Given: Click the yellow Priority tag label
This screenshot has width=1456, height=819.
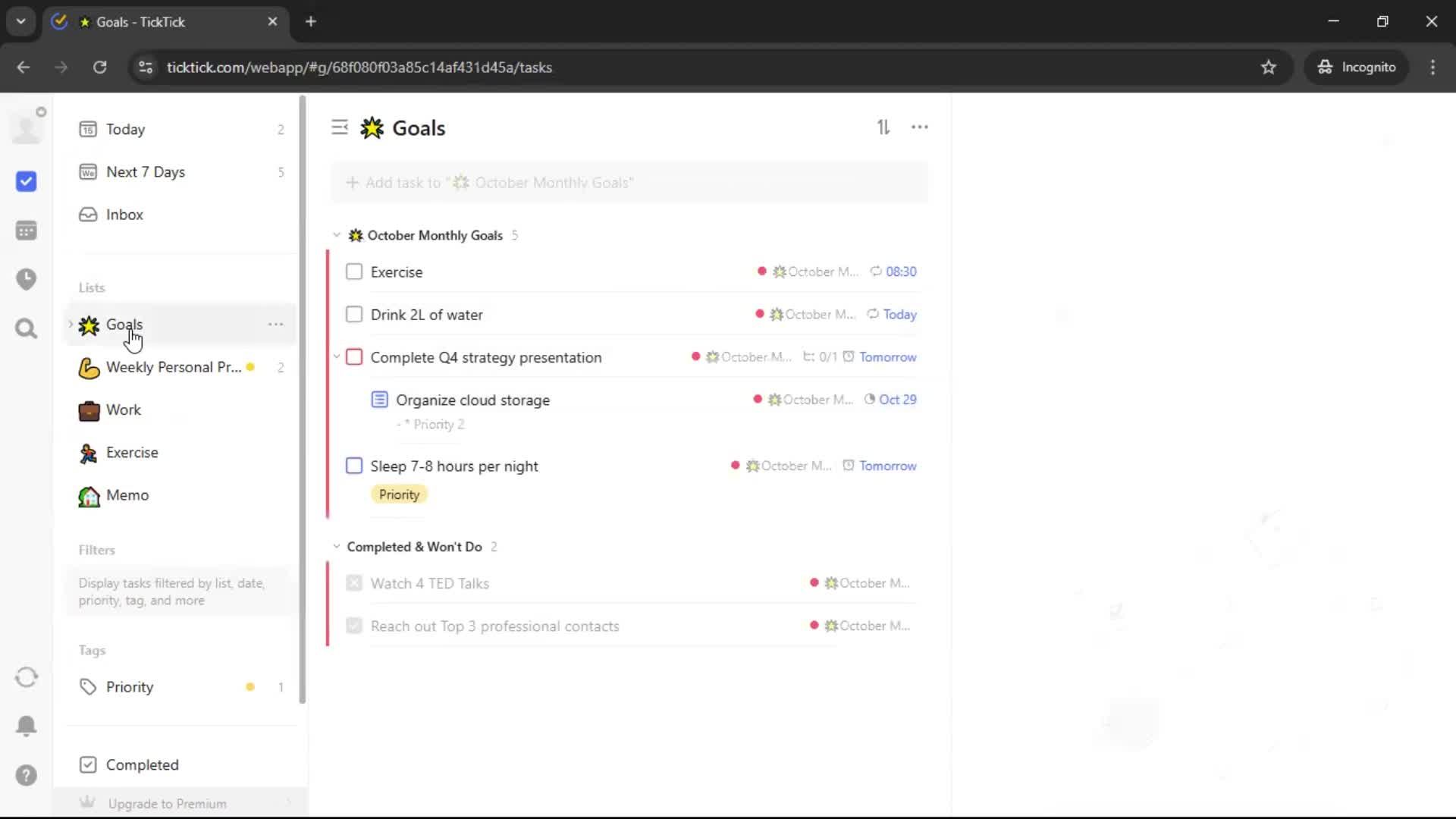Looking at the screenshot, I should pos(399,494).
